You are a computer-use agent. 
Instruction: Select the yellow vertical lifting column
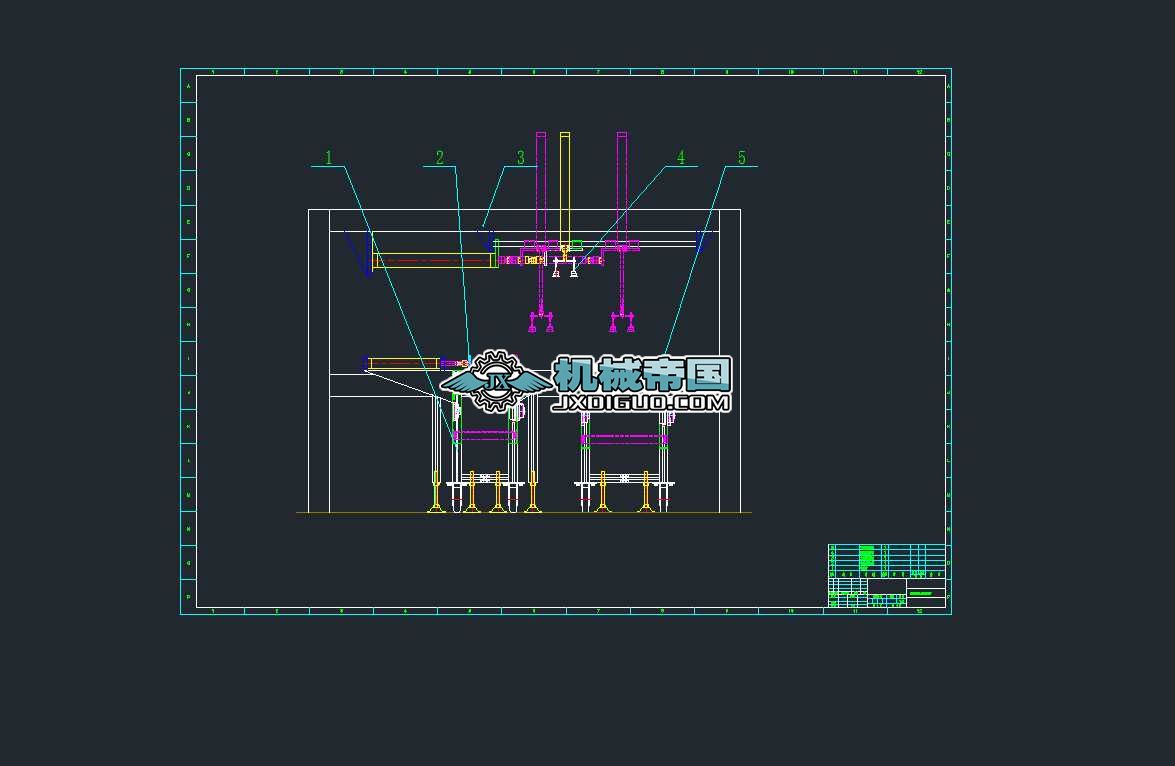[565, 180]
